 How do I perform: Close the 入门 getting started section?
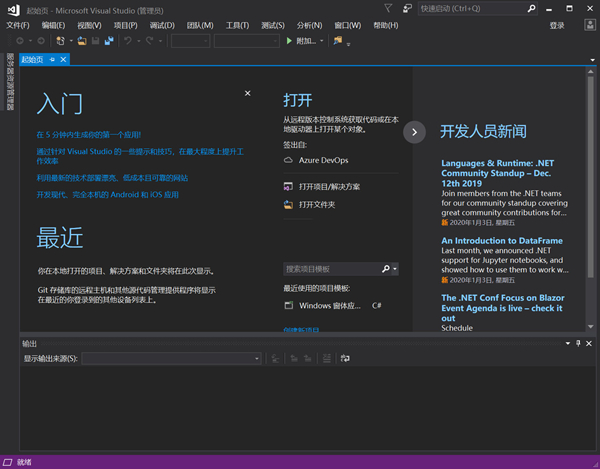point(248,93)
